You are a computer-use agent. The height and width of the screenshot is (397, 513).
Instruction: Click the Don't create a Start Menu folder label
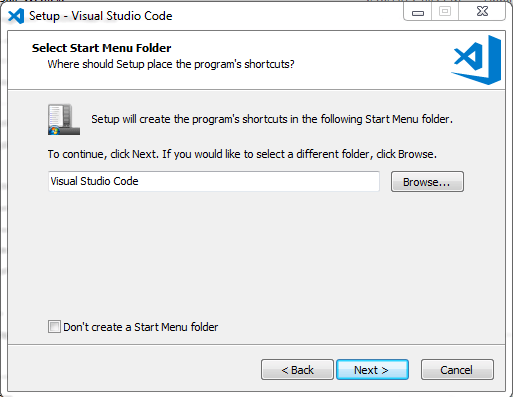140,327
